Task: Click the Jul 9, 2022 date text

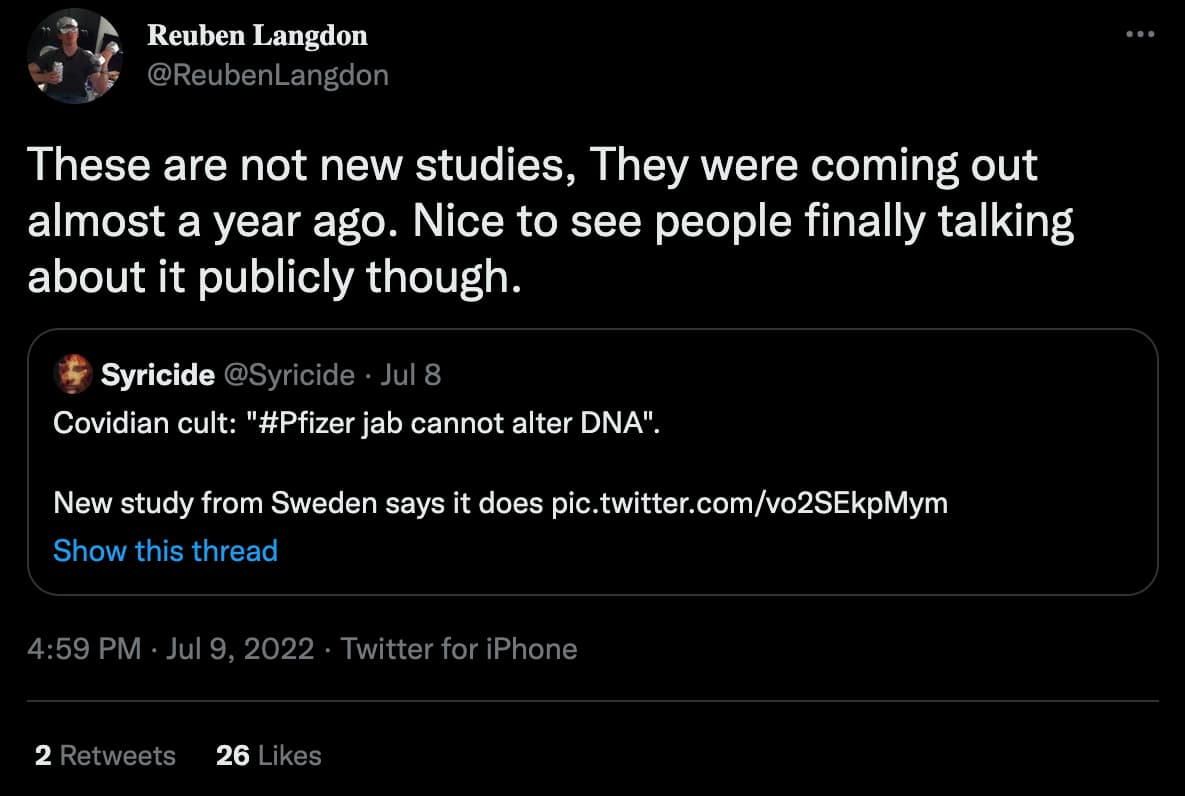Action: [x=240, y=649]
